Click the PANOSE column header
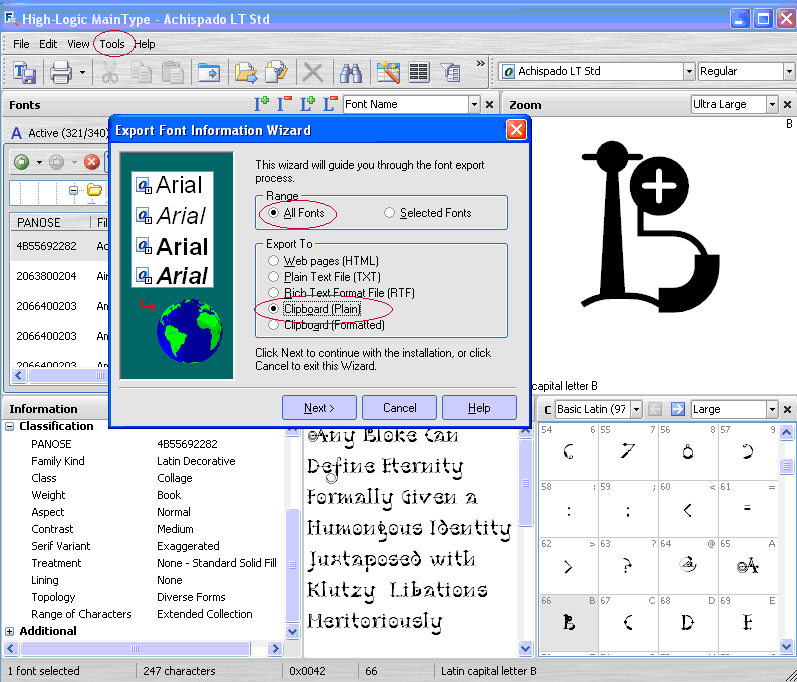 click(x=51, y=223)
